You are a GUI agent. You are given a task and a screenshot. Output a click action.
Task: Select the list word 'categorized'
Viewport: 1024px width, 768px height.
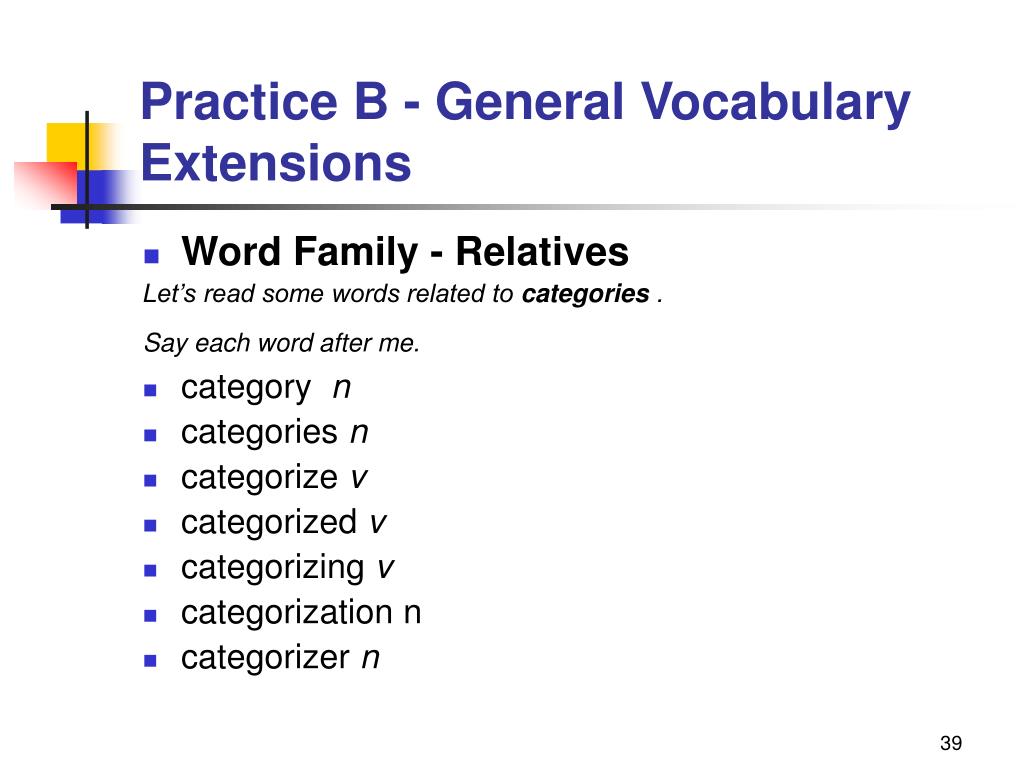[x=269, y=523]
